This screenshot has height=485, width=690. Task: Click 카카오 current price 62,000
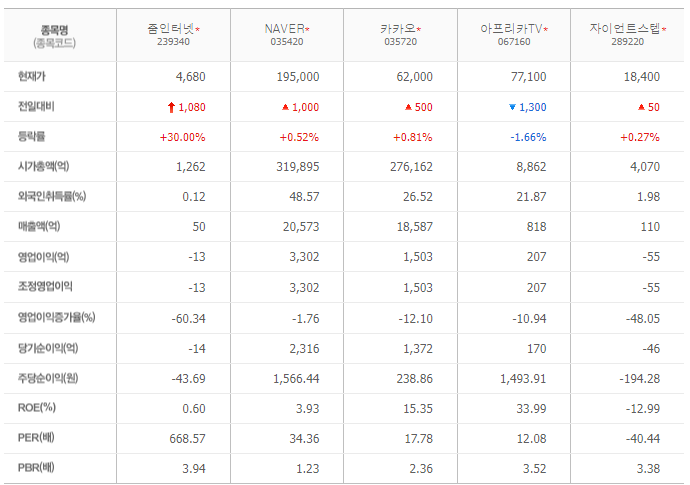(415, 77)
